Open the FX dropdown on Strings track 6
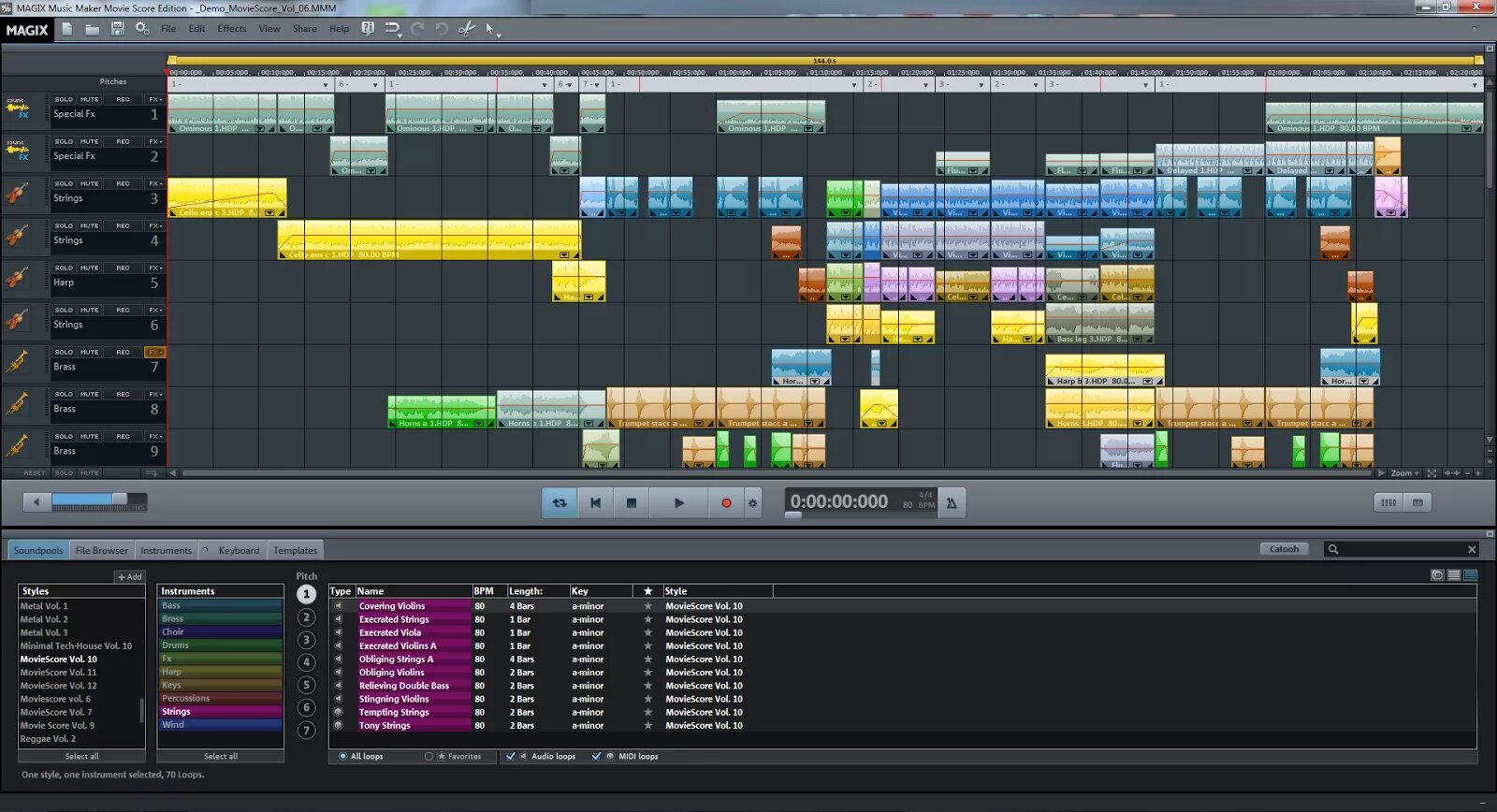Screen dimensions: 1497x812 (155, 310)
